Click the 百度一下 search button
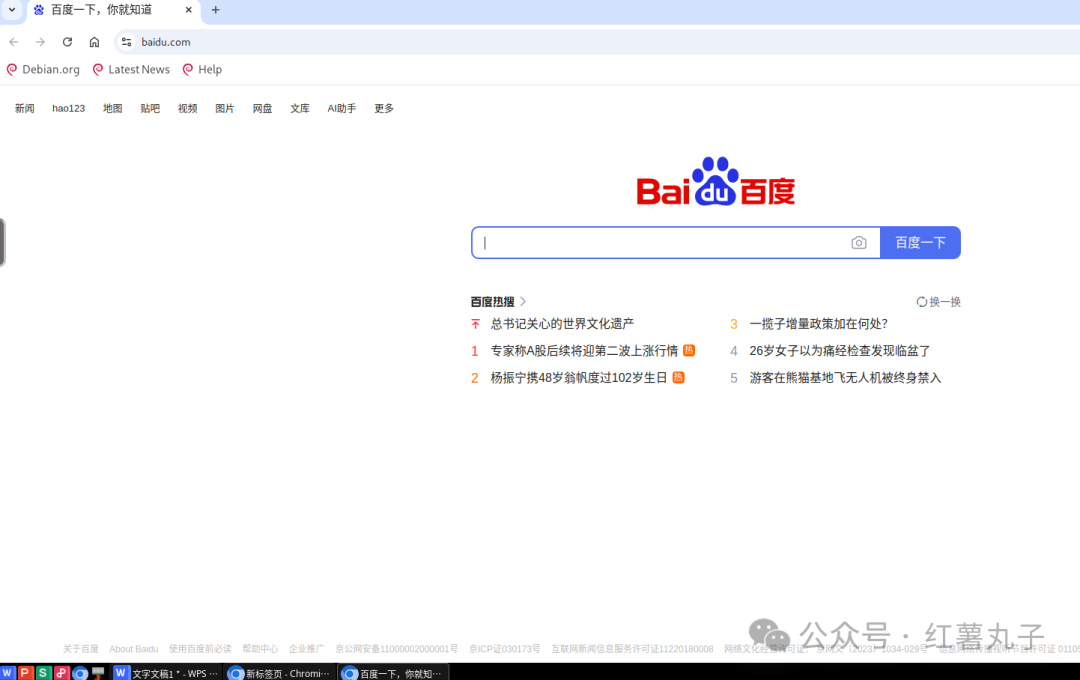The image size is (1080, 680). click(920, 243)
